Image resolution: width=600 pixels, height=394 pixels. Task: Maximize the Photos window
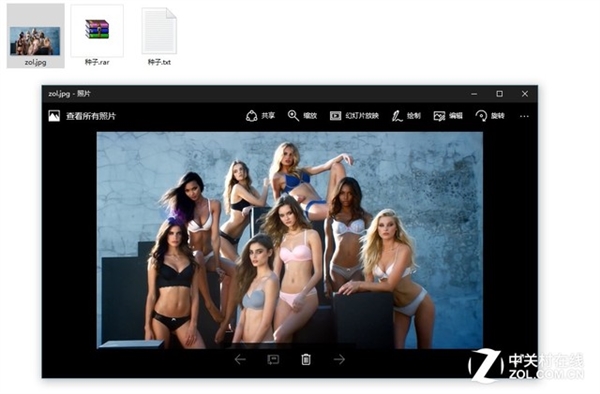[499, 94]
